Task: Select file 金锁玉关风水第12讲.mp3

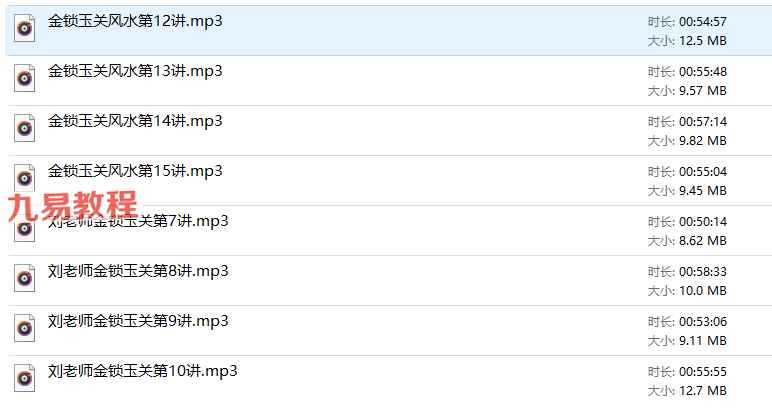Action: [135, 21]
